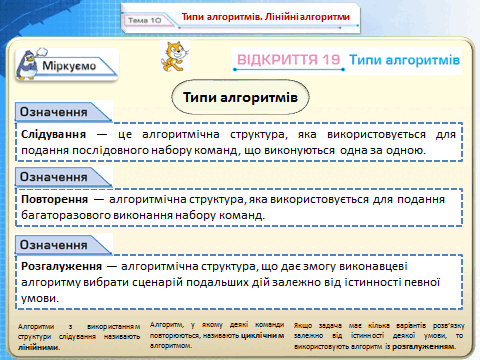Click the bold word Повторення
Image resolution: width=480 pixels, height=360 pixels.
point(54,199)
